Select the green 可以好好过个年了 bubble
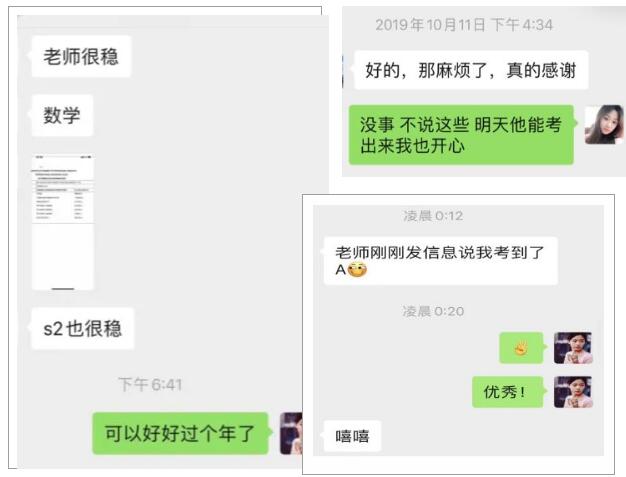Viewport: 626px width, 477px height. [180, 433]
